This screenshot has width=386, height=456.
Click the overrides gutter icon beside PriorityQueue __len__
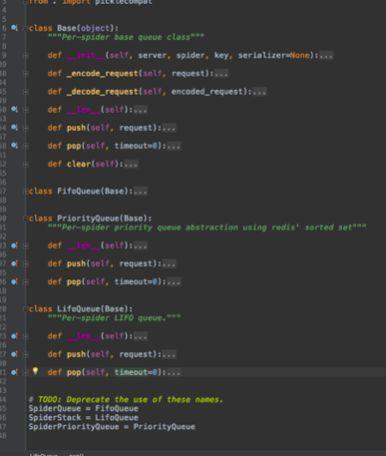click(x=14, y=245)
